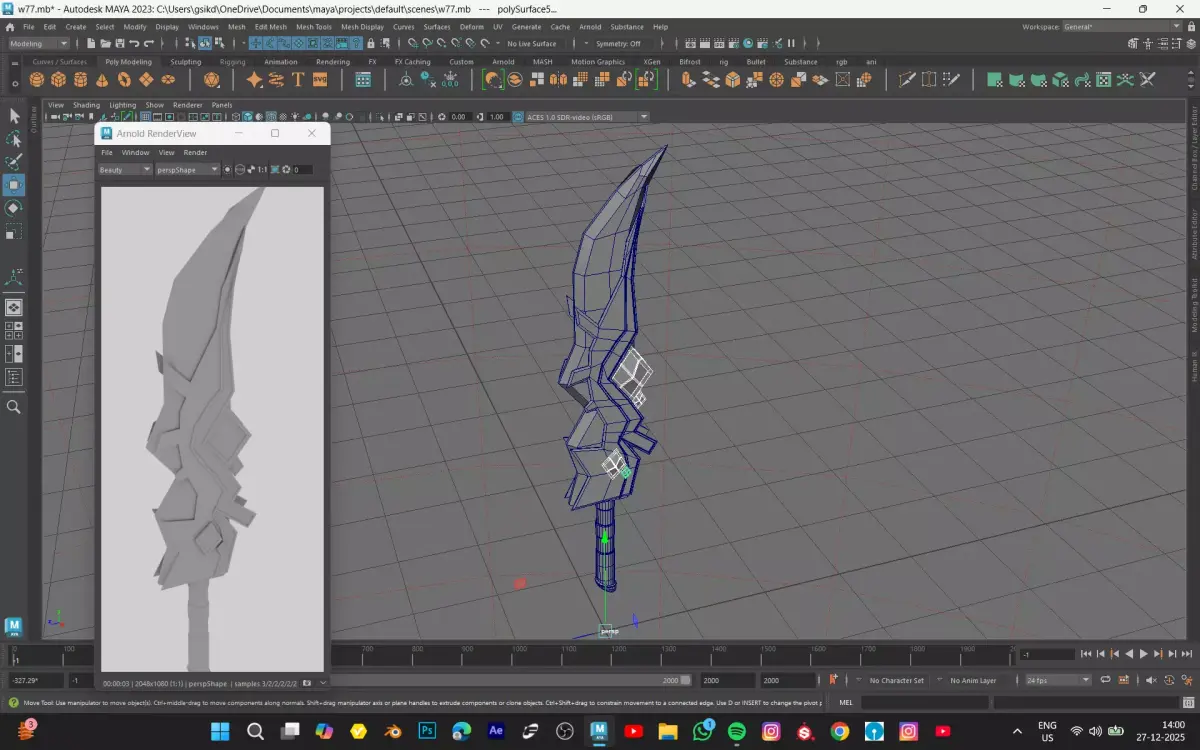Switch to the Sculpting shelf tab

click(186, 61)
